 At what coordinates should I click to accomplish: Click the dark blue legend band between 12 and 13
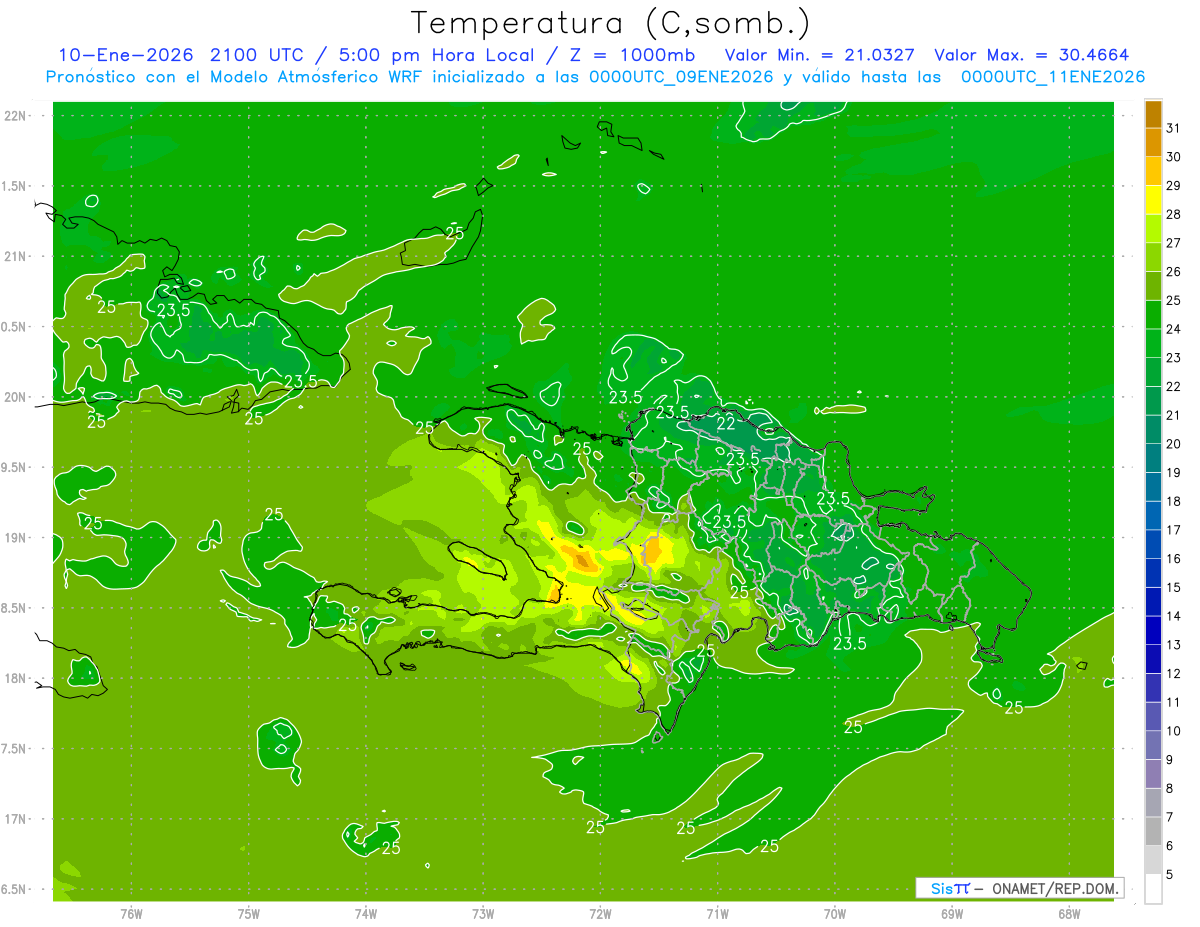1153,659
